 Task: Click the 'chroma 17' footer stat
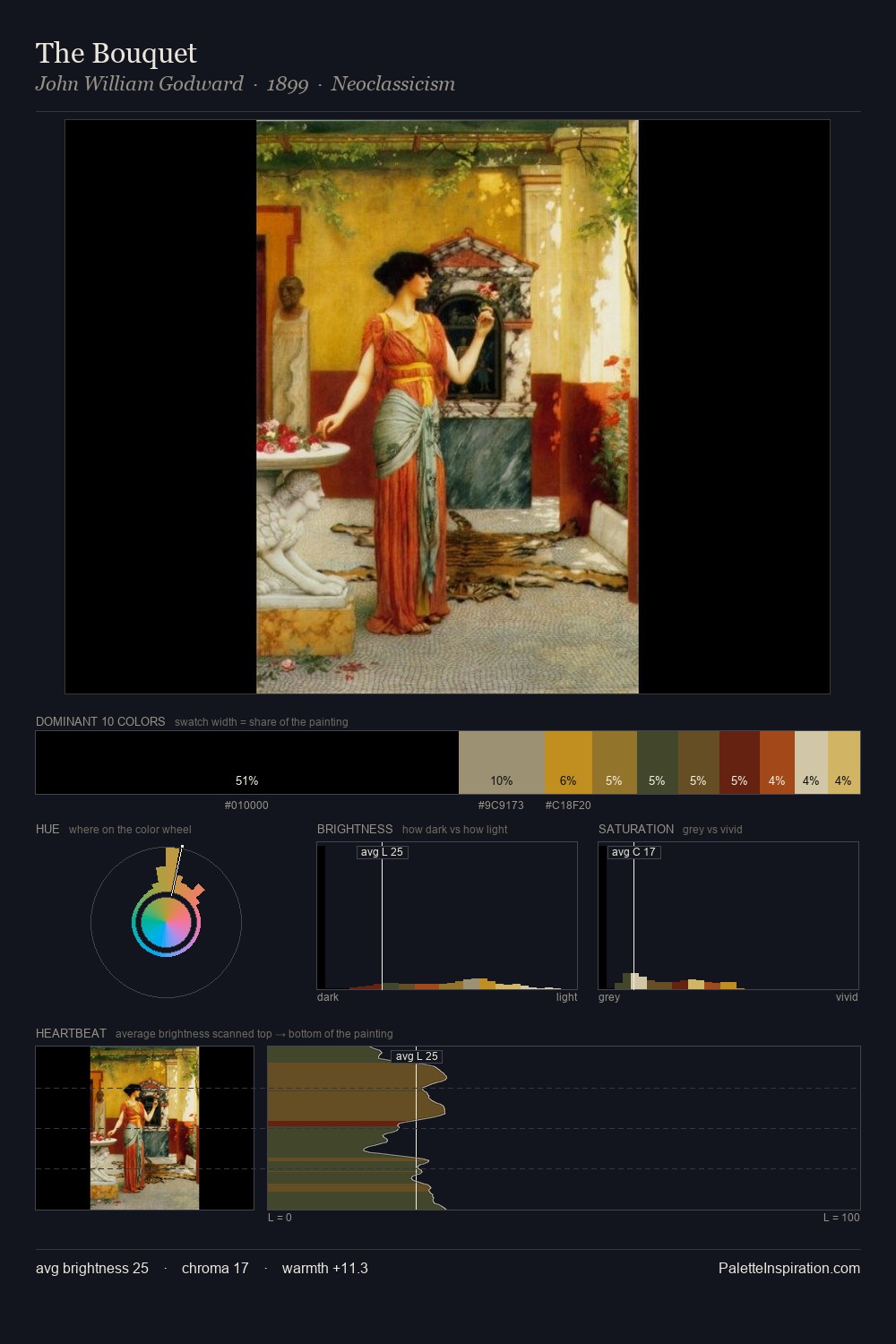tap(215, 1268)
